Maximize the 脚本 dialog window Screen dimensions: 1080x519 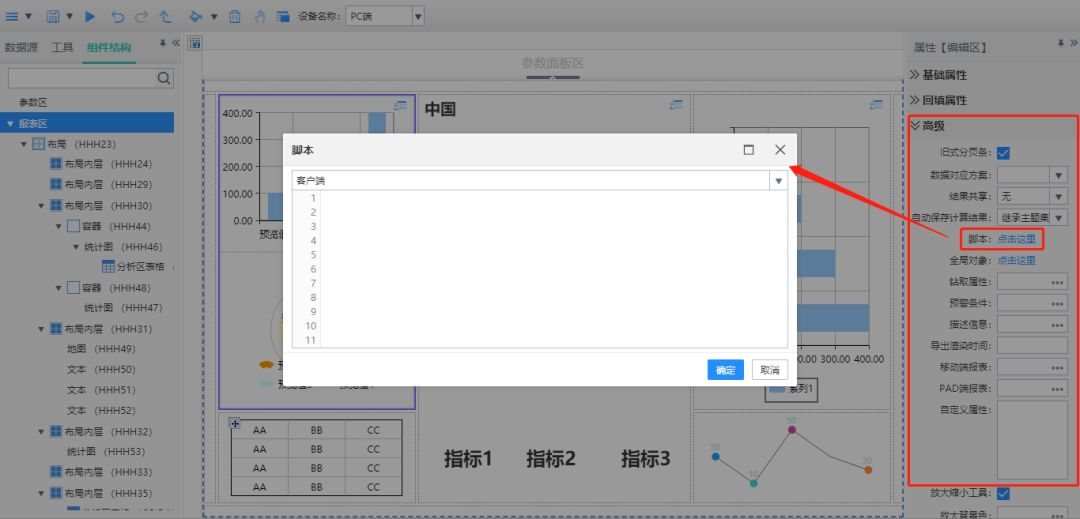click(x=749, y=150)
